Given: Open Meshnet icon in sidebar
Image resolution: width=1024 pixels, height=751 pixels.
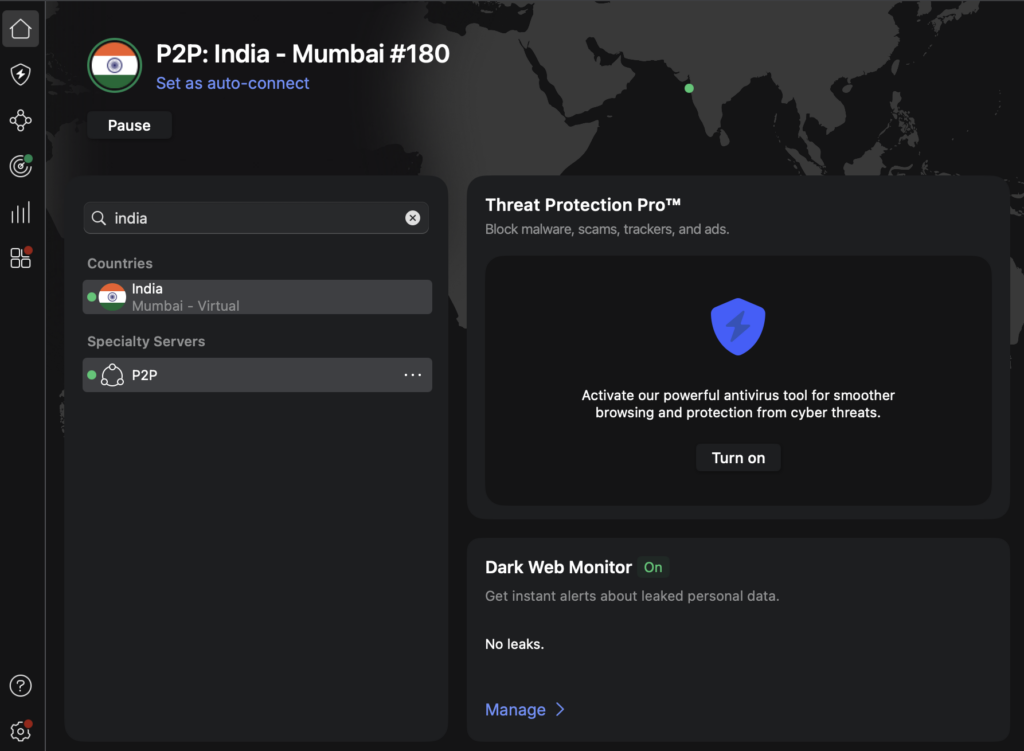Looking at the screenshot, I should tap(20, 120).
